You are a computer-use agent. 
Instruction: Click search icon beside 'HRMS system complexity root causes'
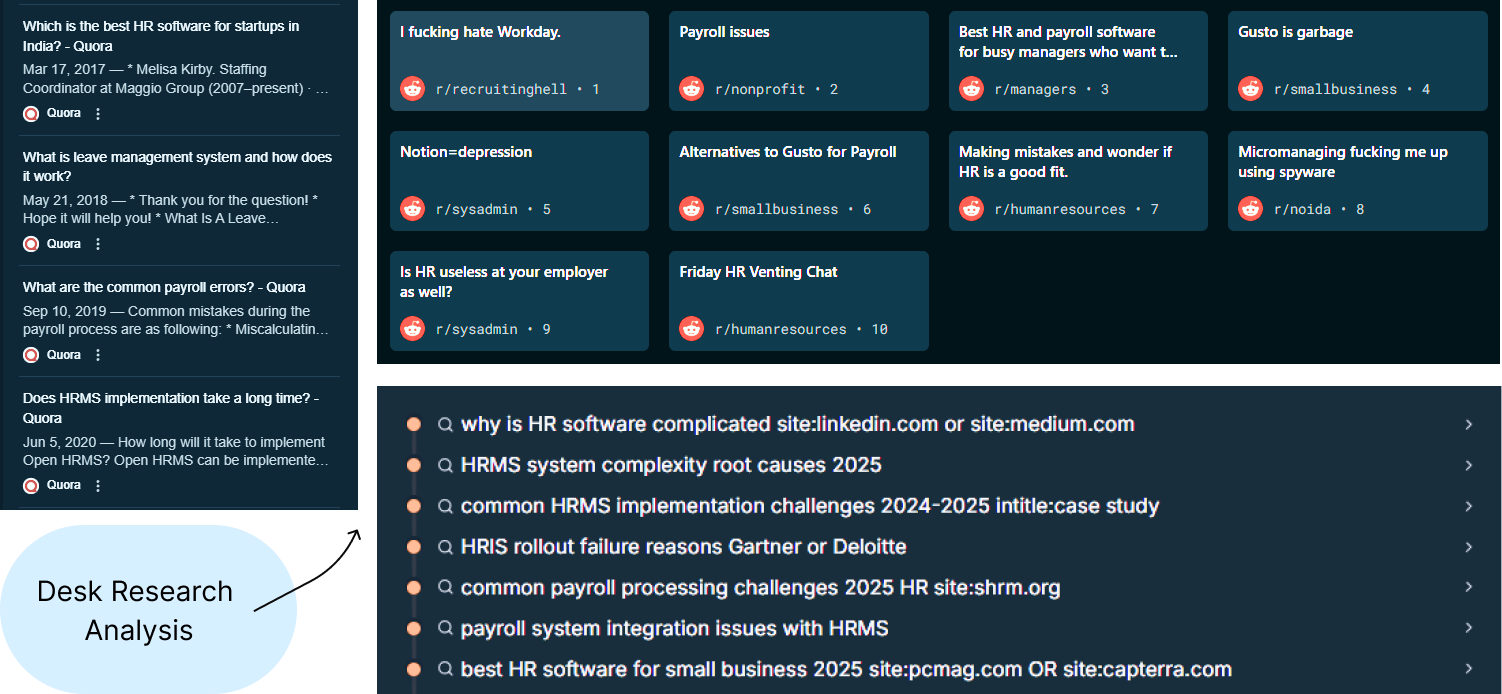click(x=446, y=465)
